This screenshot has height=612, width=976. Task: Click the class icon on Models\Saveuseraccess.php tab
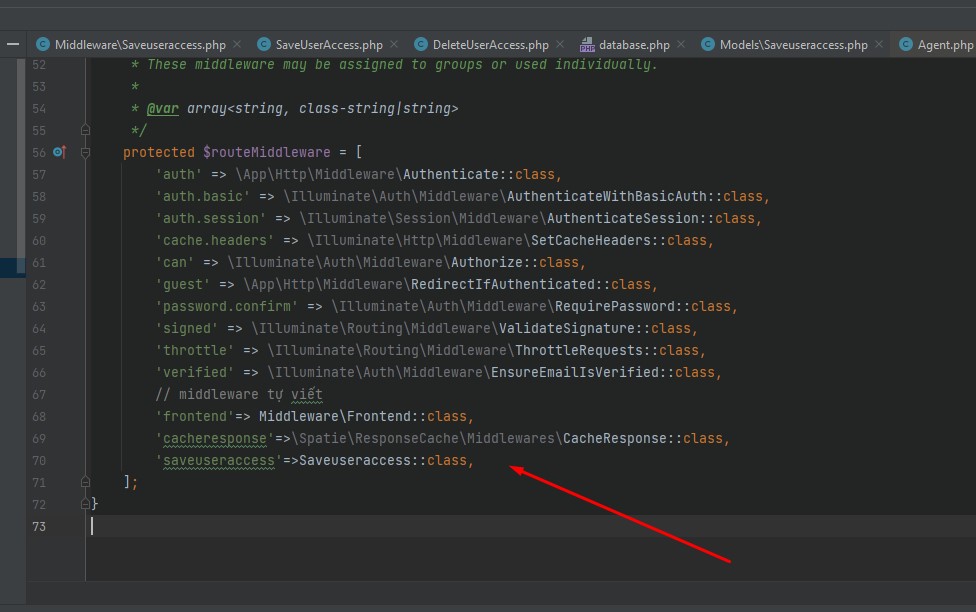coord(708,44)
